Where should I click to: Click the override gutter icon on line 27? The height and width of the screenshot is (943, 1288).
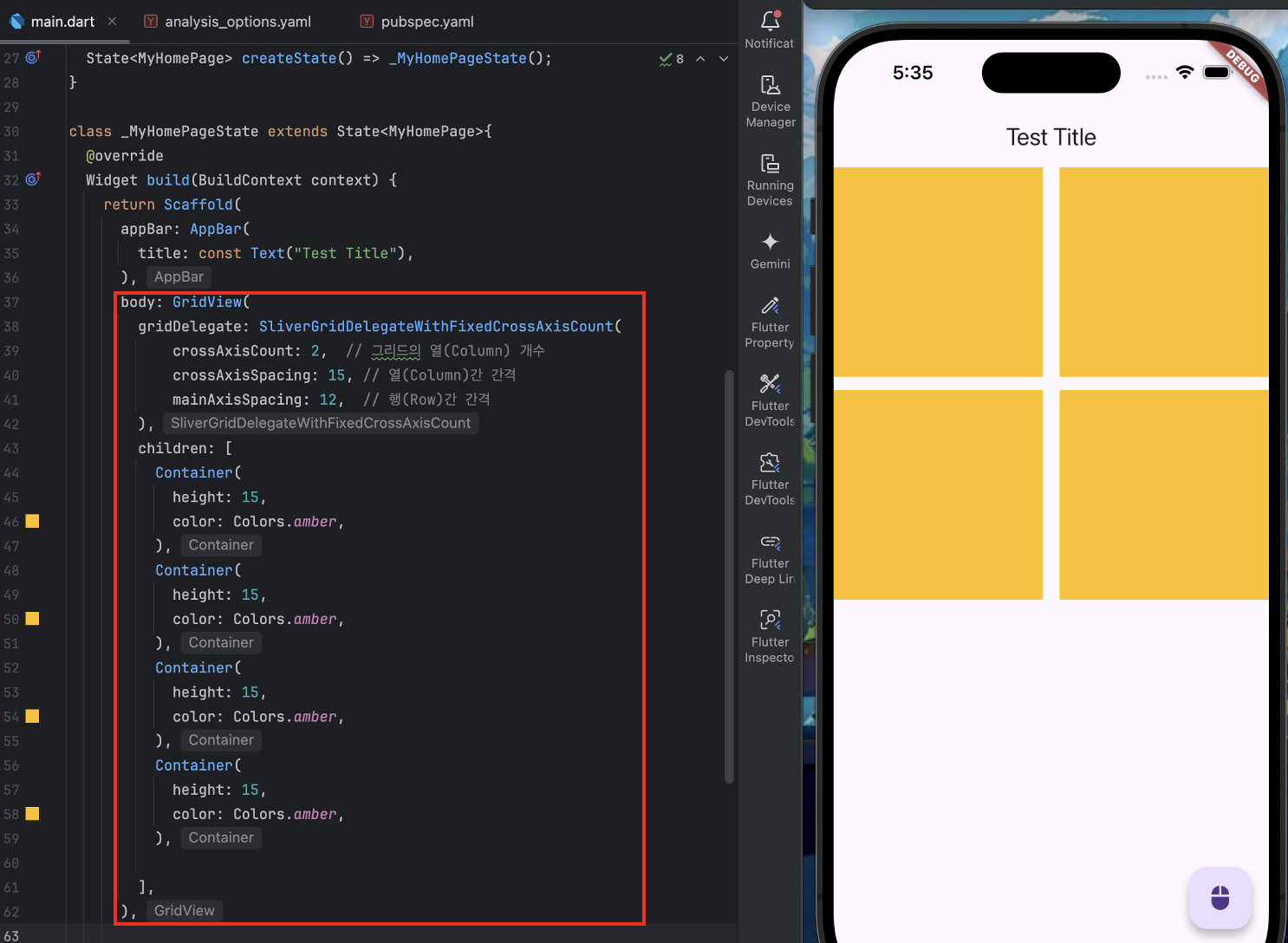pos(33,57)
